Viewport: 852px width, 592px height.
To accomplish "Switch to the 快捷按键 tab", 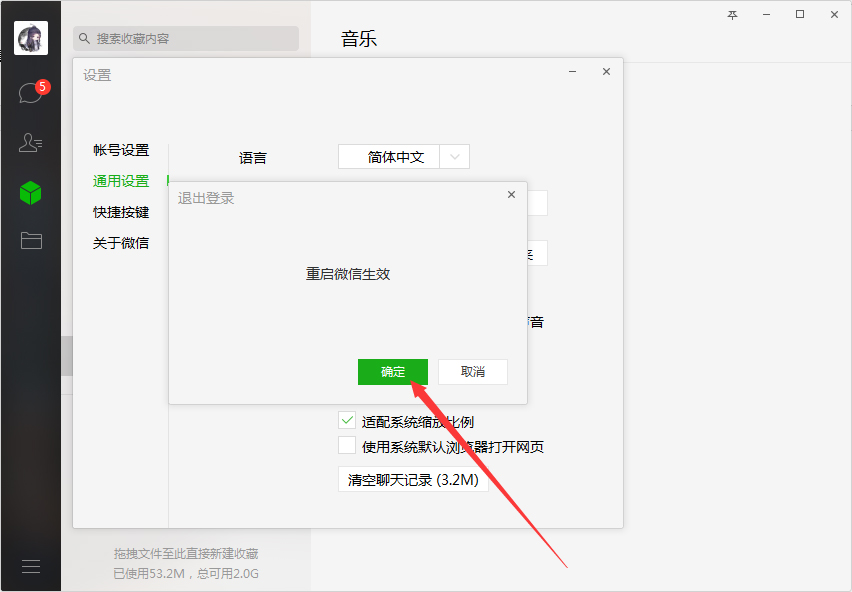I will tap(121, 212).
